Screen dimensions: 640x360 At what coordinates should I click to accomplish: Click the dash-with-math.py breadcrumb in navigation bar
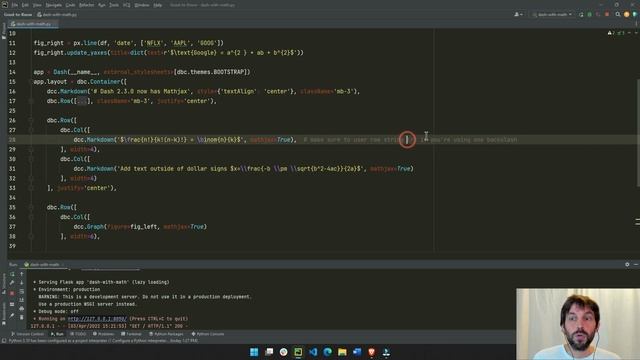click(57, 14)
